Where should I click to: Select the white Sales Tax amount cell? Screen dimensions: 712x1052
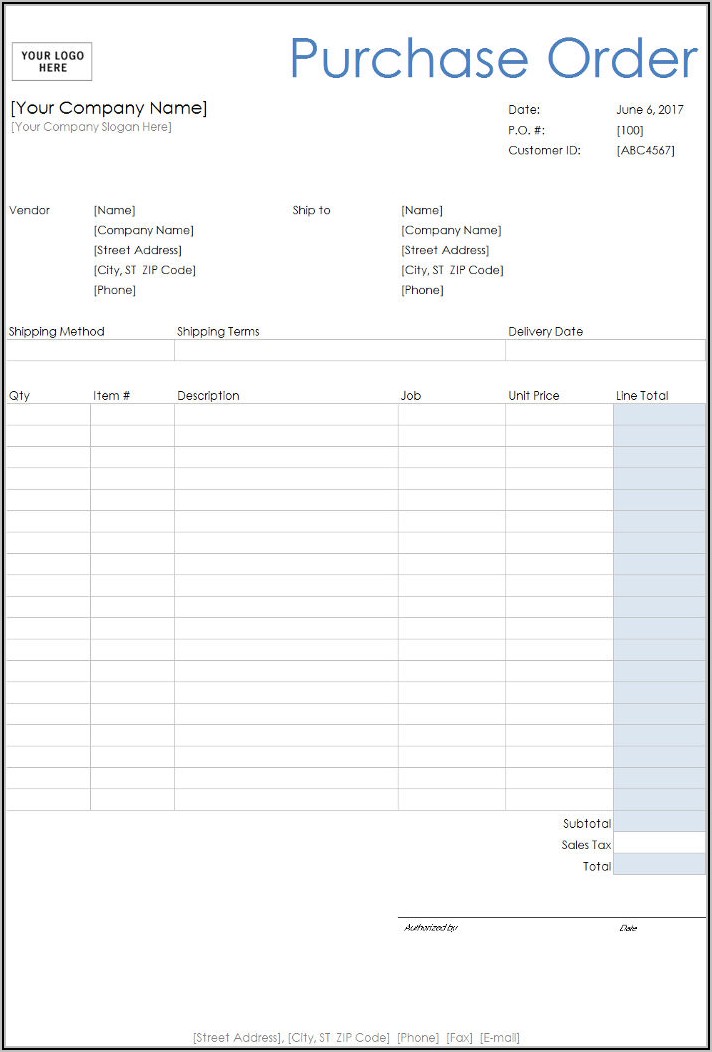coord(659,844)
